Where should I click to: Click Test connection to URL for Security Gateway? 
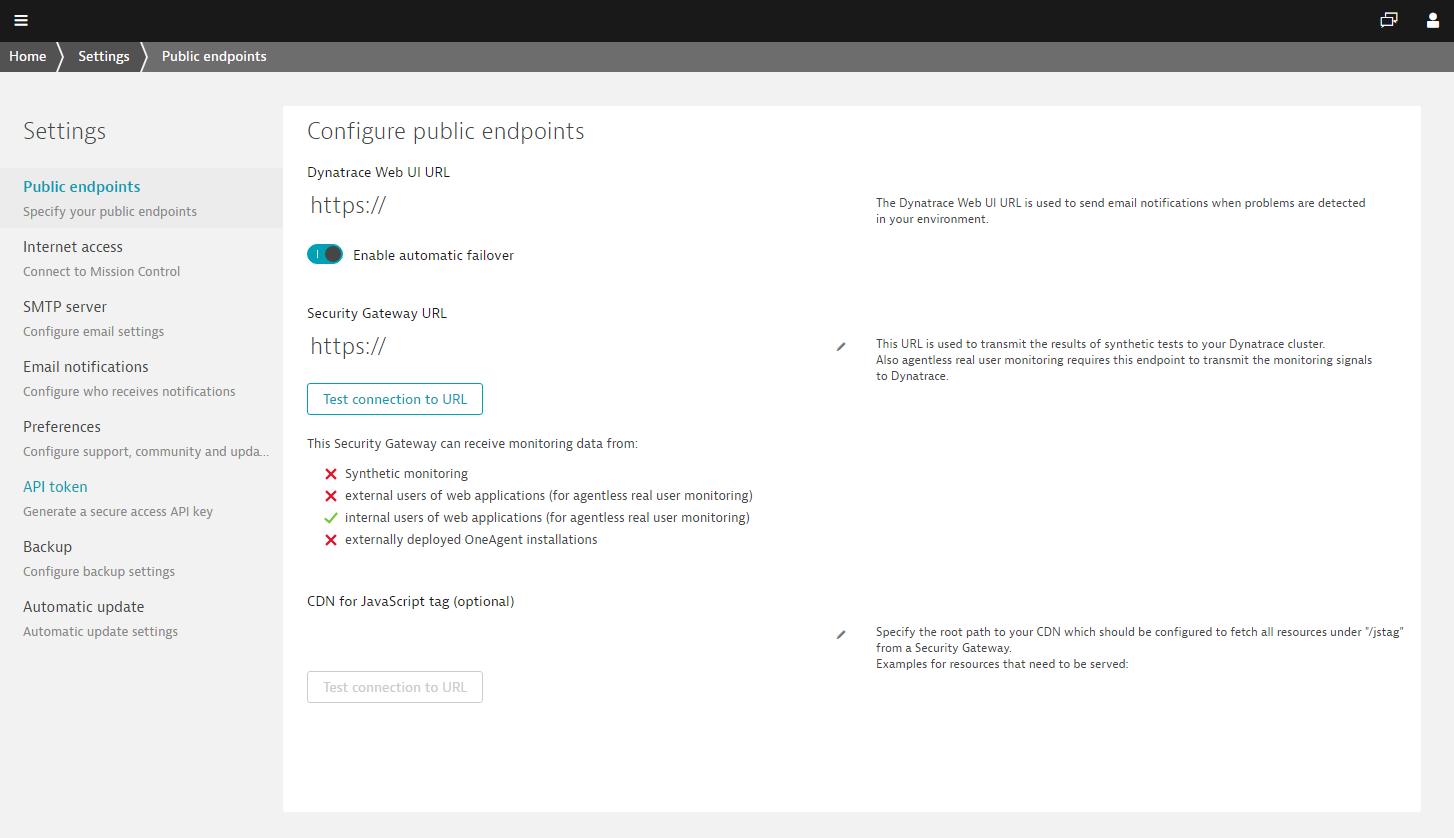point(395,399)
